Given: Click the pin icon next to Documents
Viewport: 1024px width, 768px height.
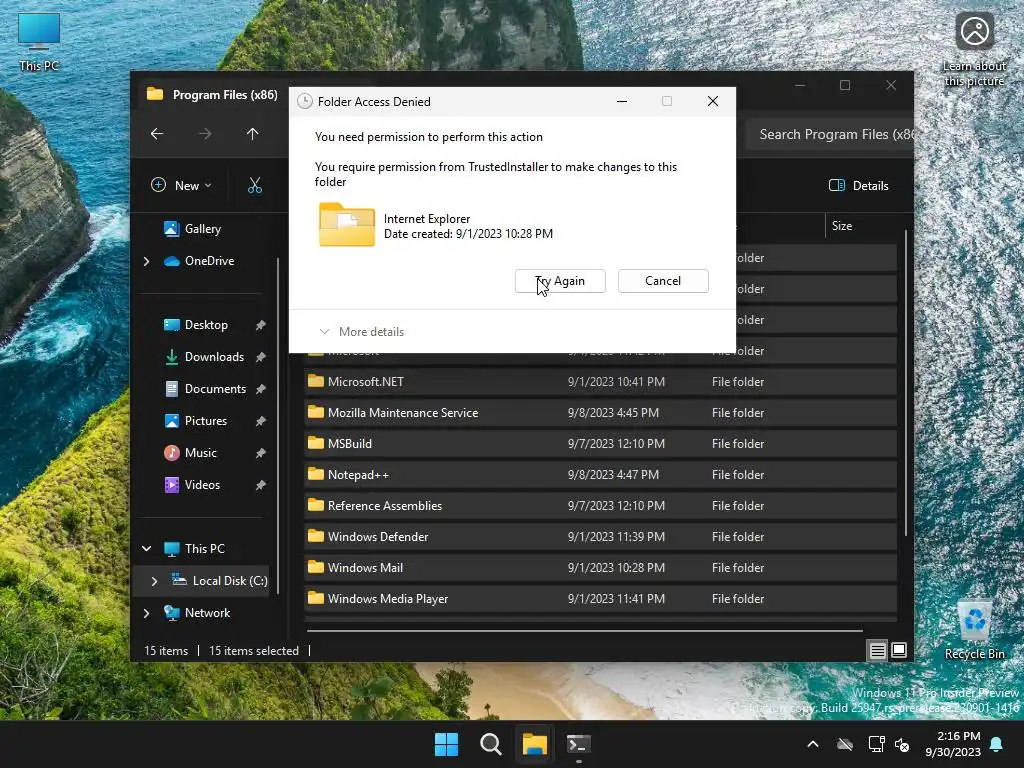Looking at the screenshot, I should (261, 389).
